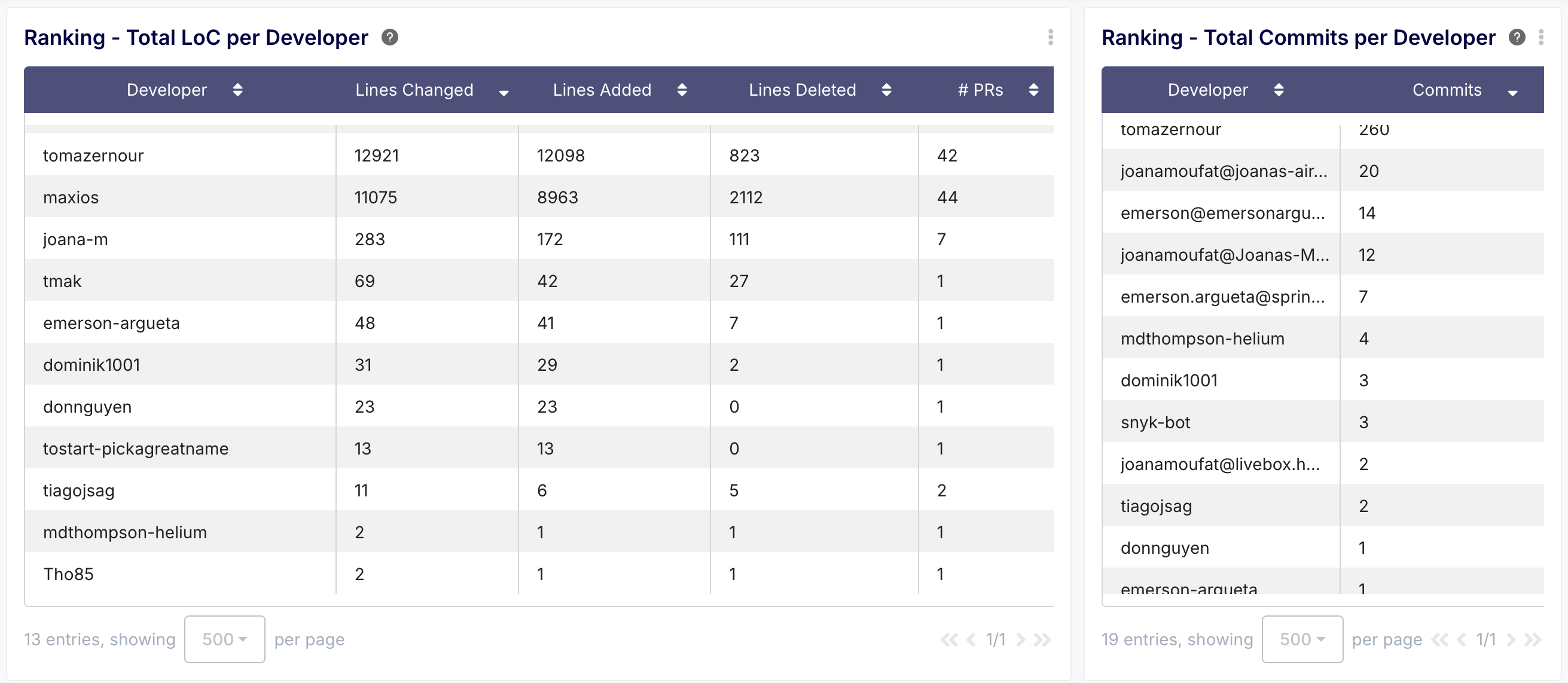Go to previous page in Commits table

(1461, 640)
